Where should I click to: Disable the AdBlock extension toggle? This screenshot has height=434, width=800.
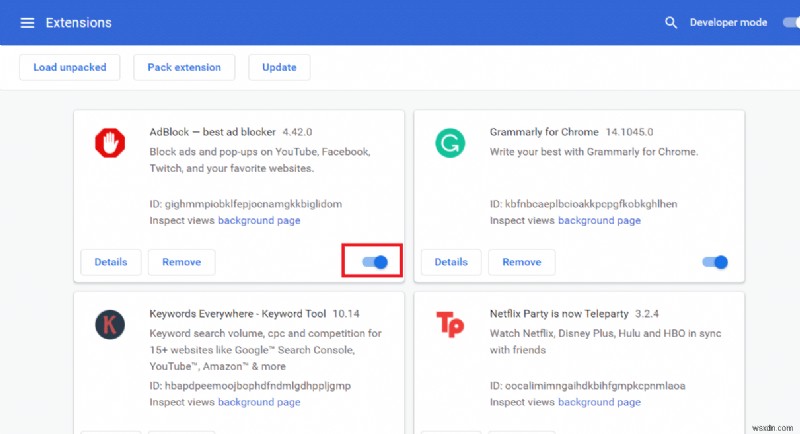click(374, 262)
